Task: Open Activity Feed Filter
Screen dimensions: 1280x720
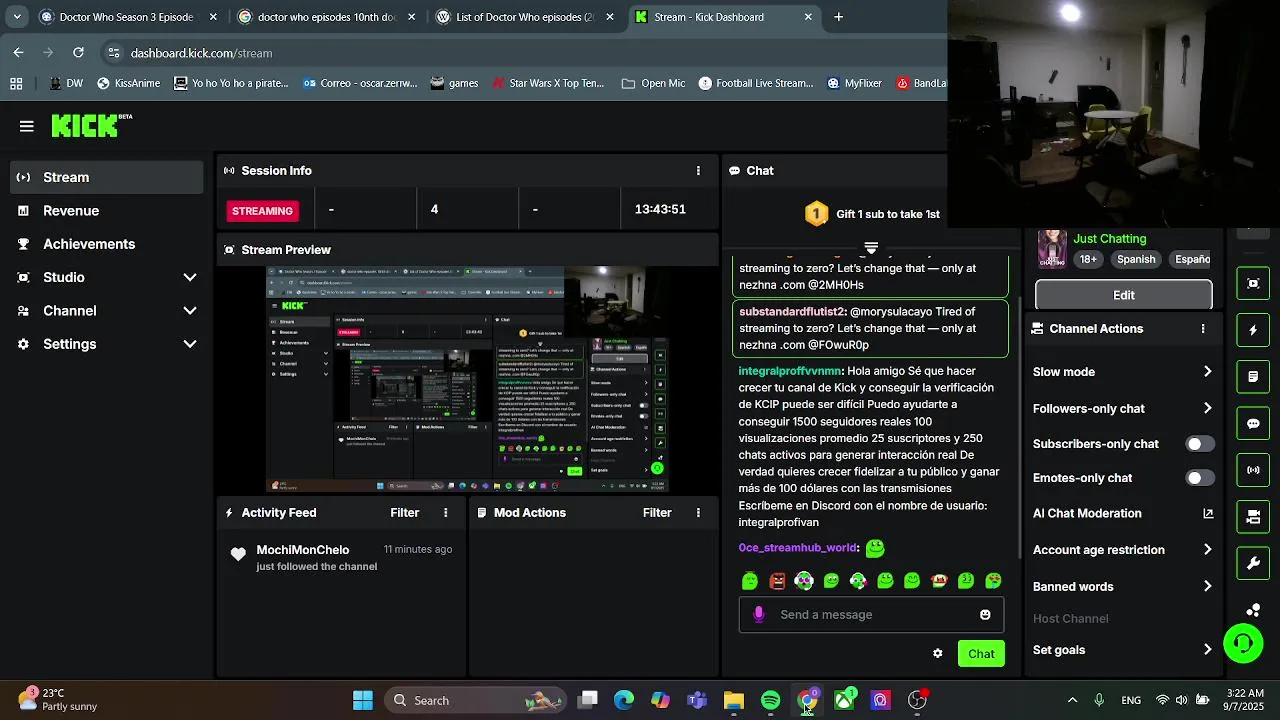Action: pos(405,513)
